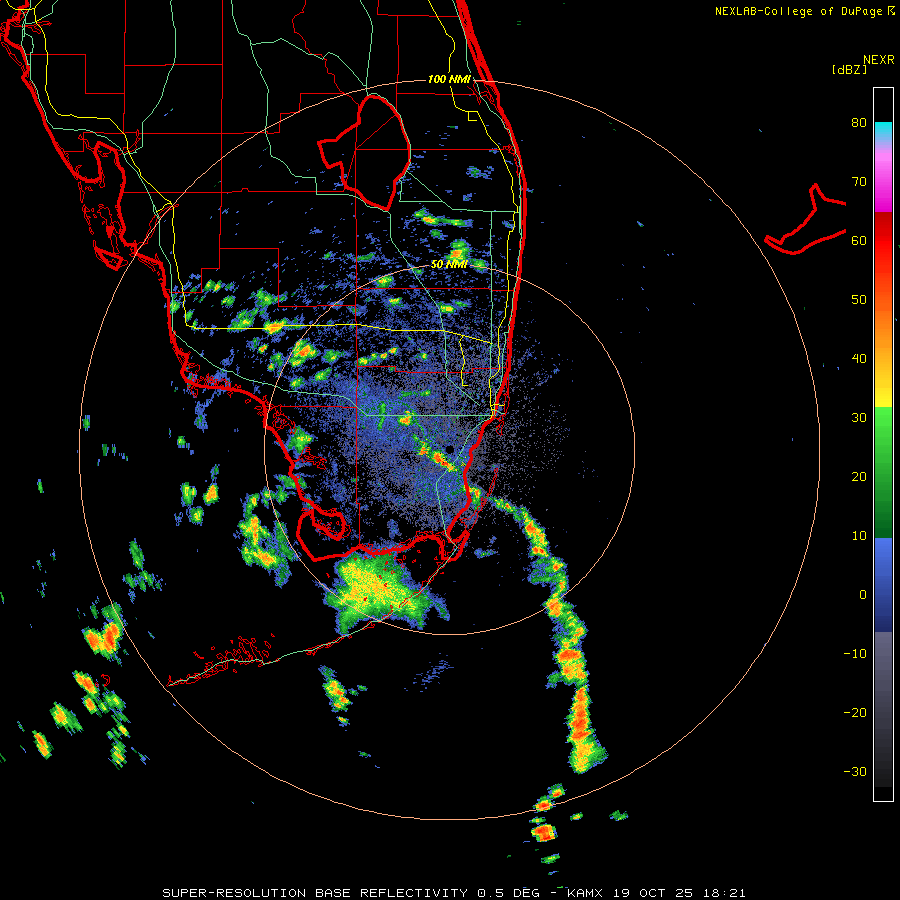Select the -10 value on the dBZ scale
The image size is (900, 900).
tap(855, 653)
